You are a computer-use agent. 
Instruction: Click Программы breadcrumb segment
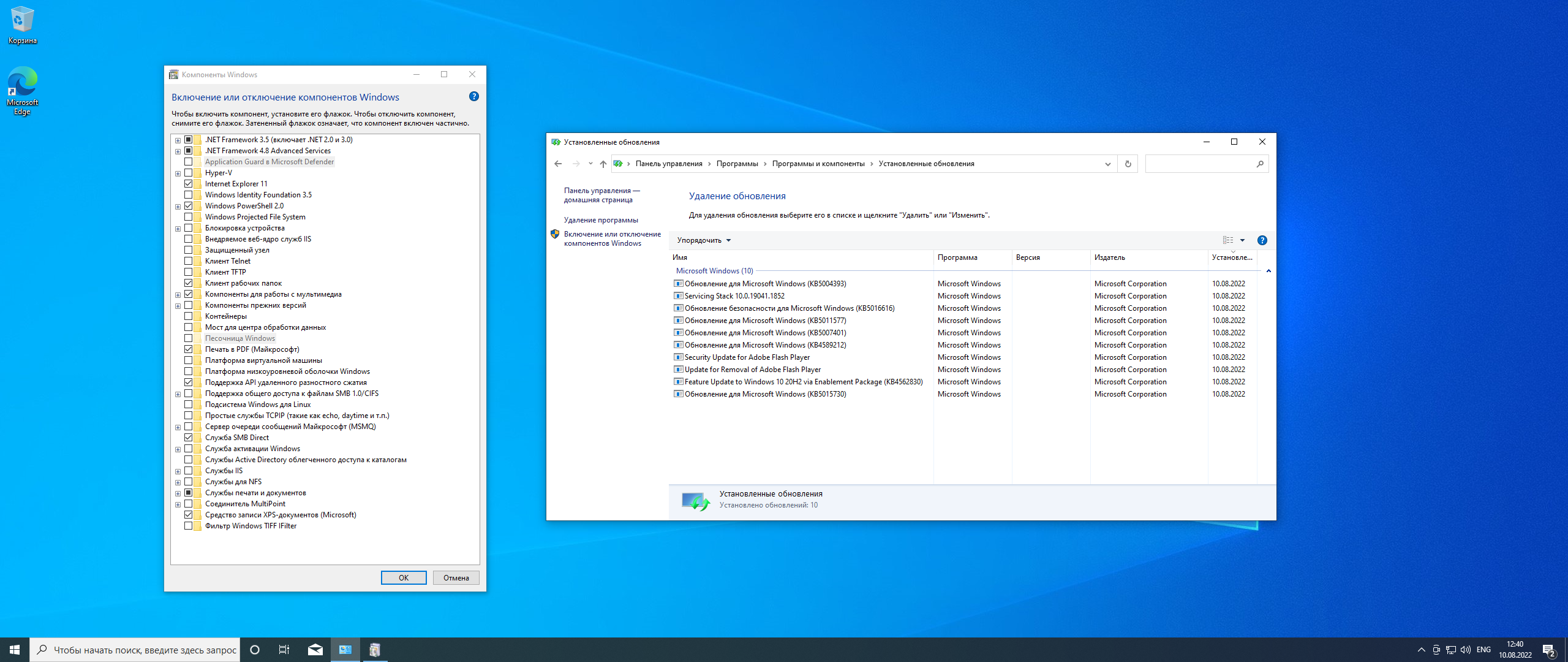point(737,164)
